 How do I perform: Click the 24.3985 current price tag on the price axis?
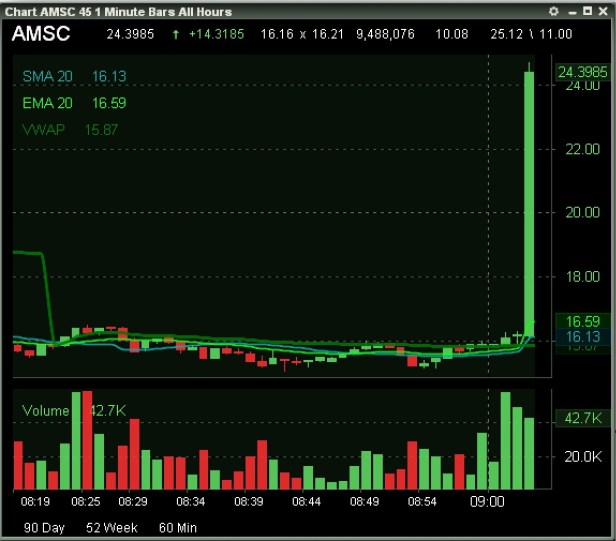click(x=583, y=72)
